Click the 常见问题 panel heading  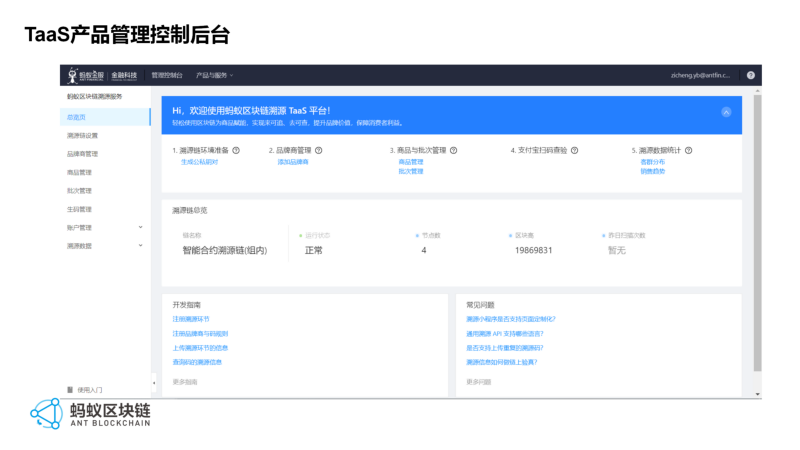(x=480, y=305)
